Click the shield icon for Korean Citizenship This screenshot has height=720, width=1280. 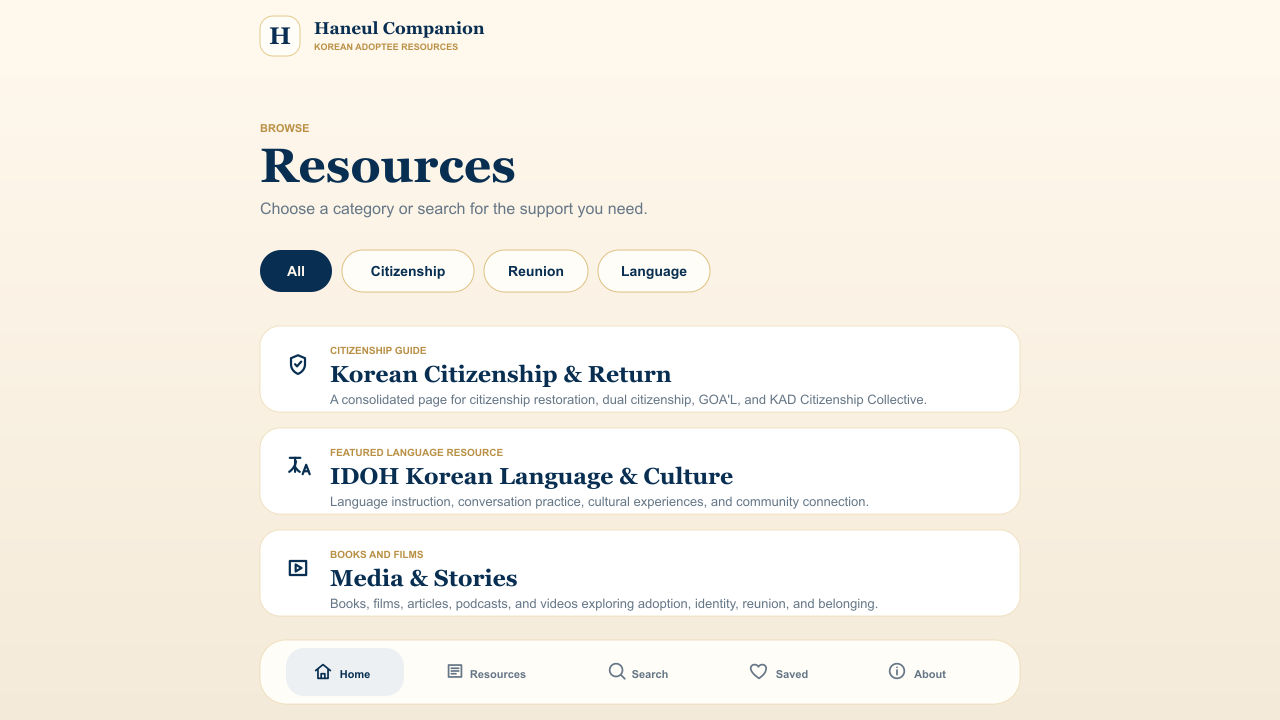pyautogui.click(x=298, y=364)
